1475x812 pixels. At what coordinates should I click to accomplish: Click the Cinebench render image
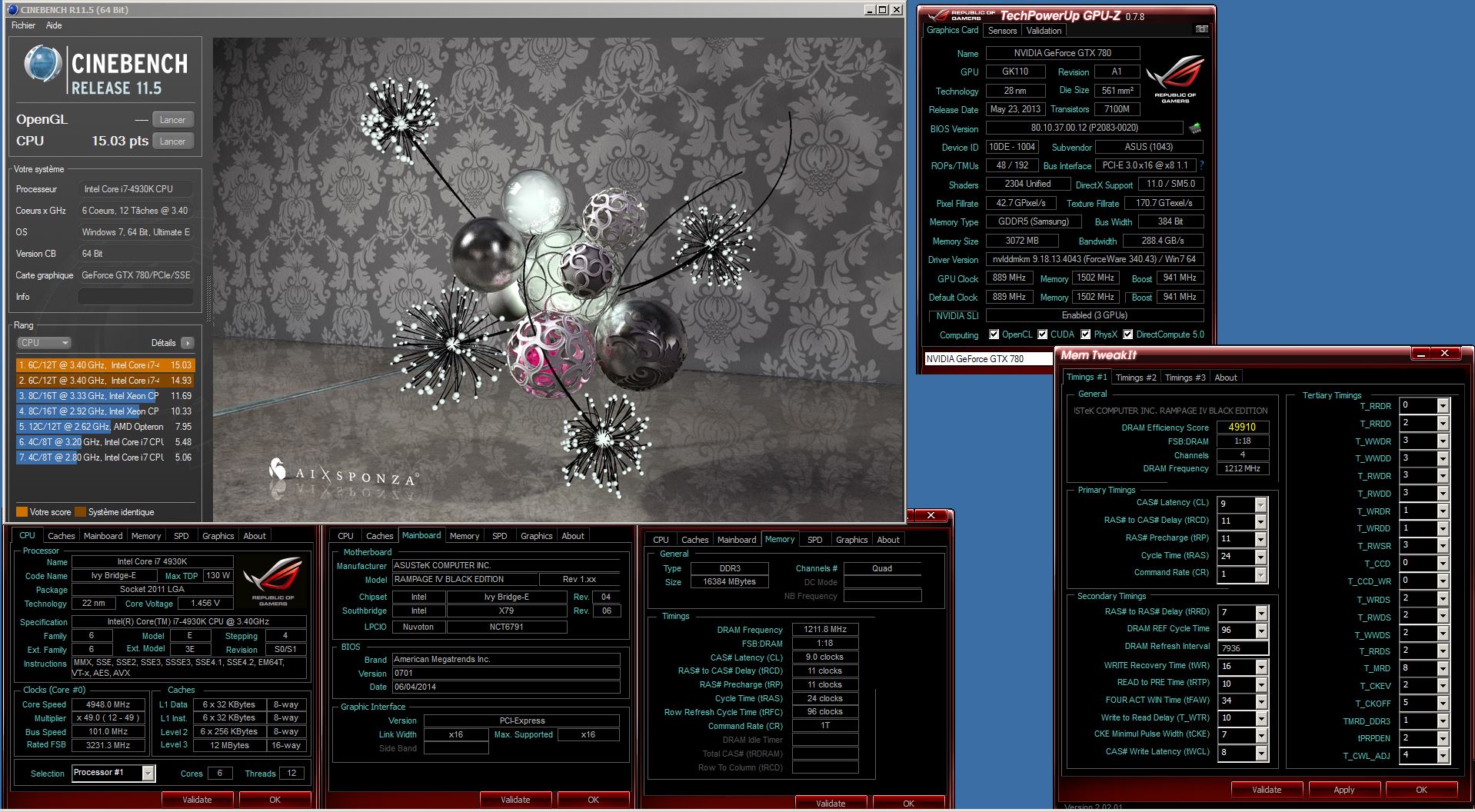558,280
